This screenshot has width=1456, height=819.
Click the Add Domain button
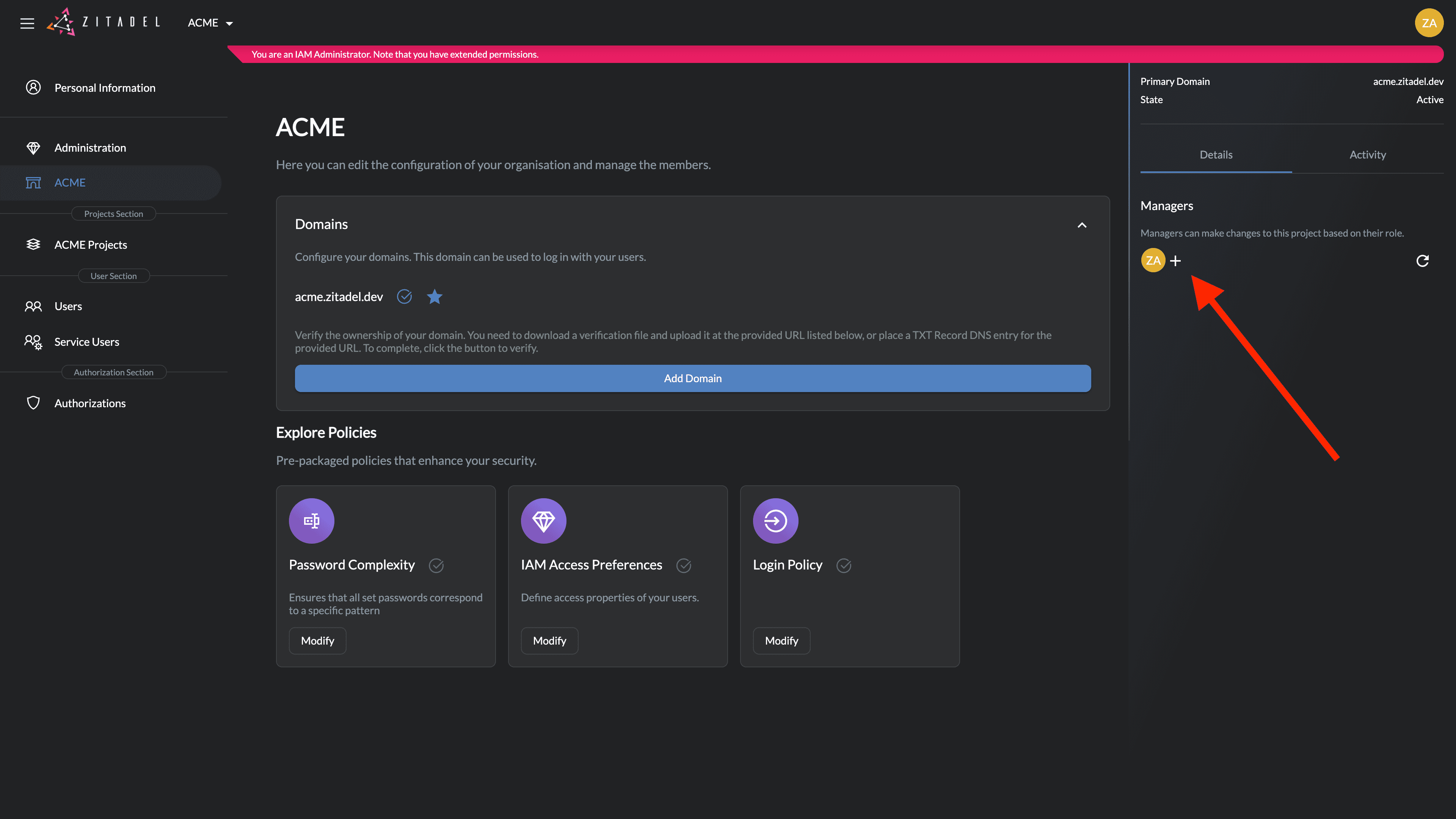pos(692,378)
